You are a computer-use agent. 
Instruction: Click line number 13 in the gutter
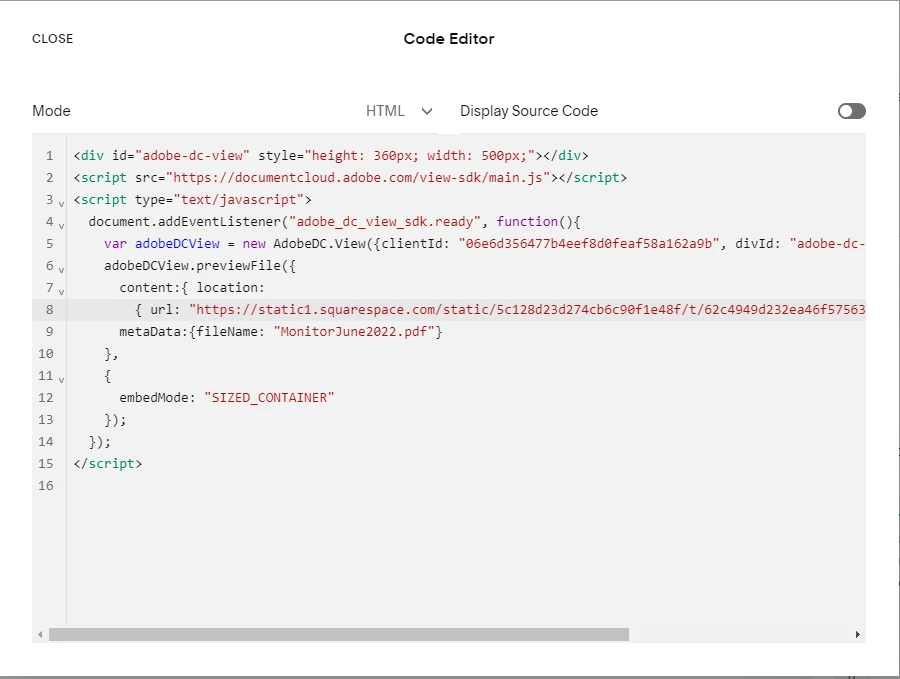[46, 420]
